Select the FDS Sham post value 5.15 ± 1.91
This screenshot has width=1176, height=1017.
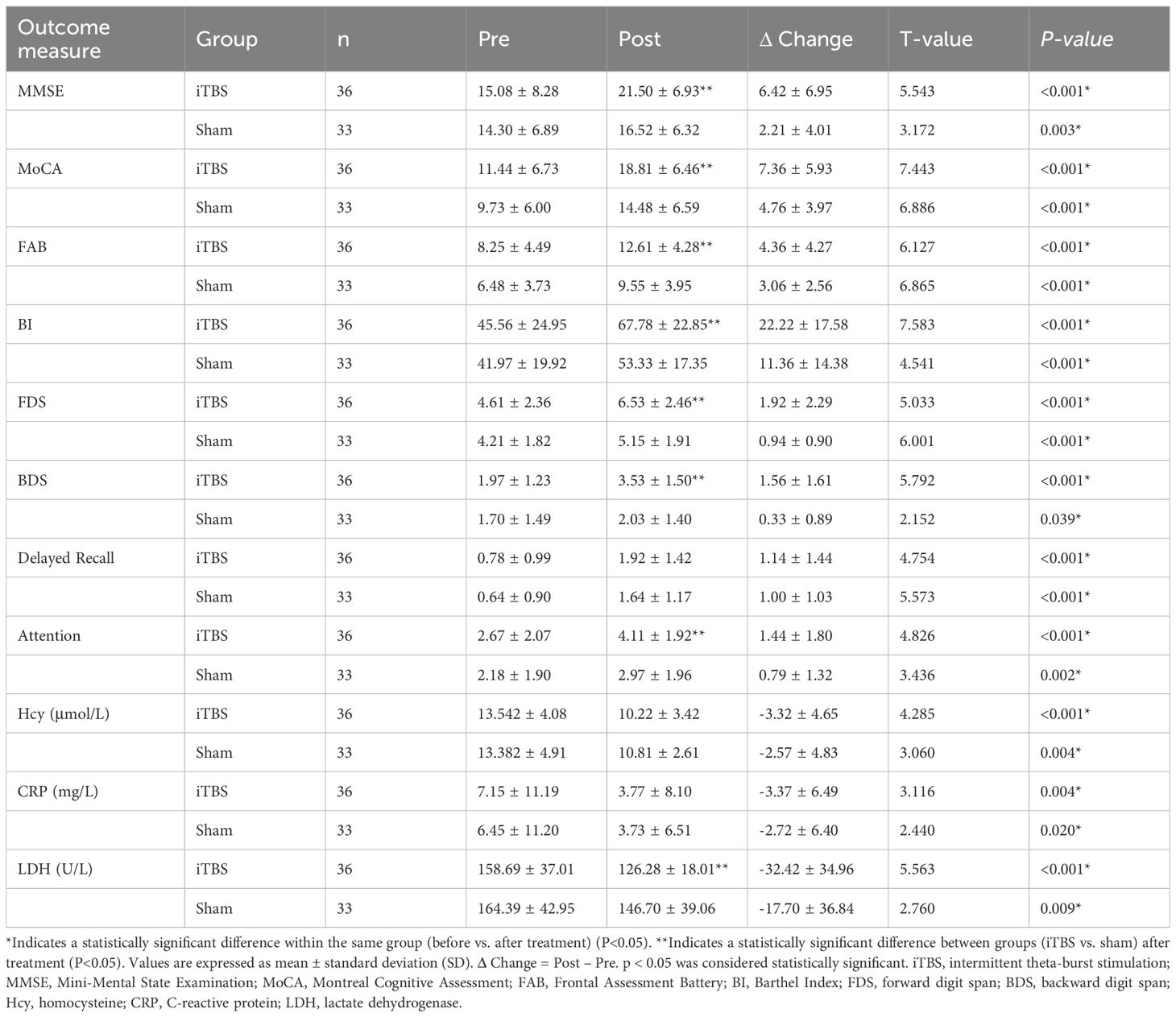(655, 441)
